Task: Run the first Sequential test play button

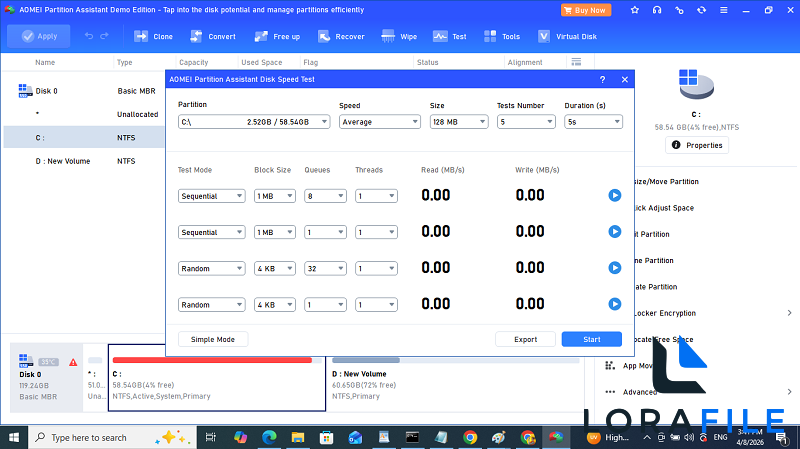Action: click(x=615, y=195)
